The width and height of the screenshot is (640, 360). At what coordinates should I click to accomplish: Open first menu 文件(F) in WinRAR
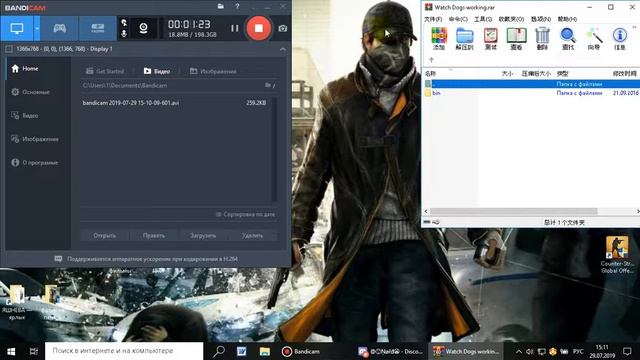click(x=433, y=19)
